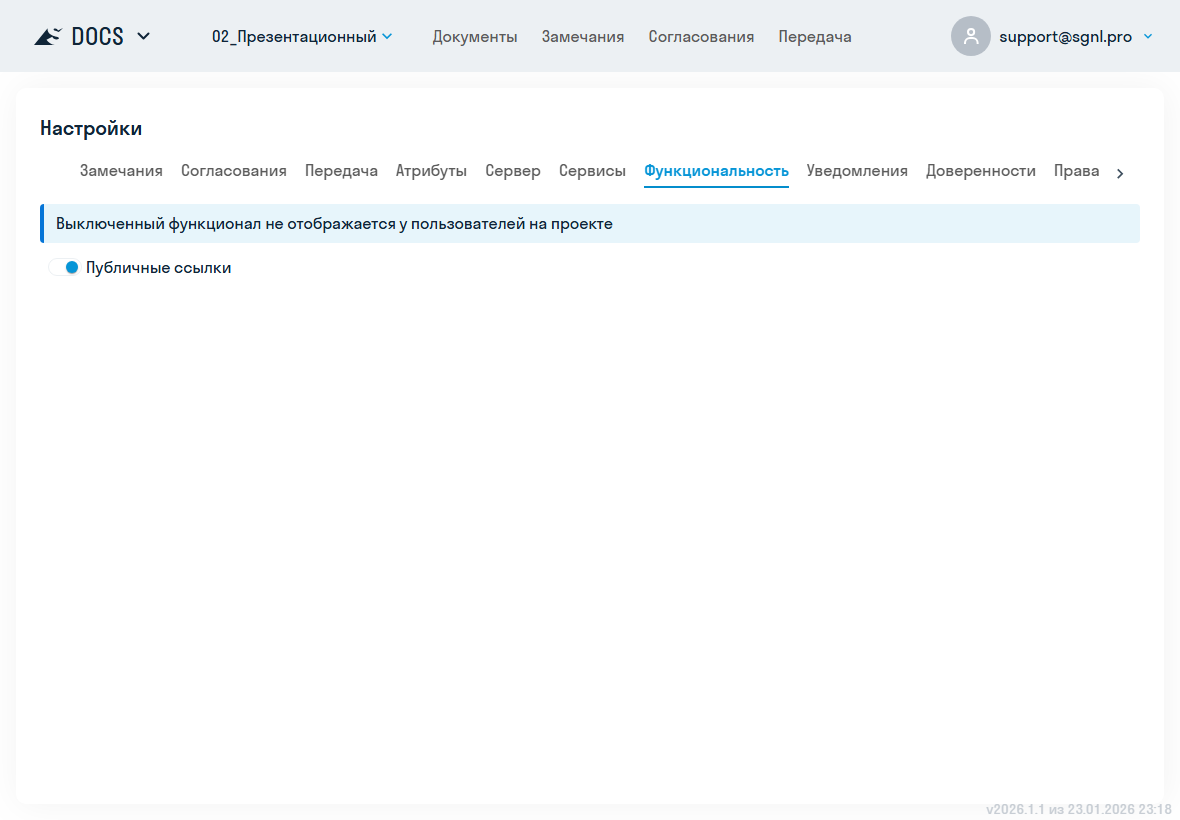This screenshot has width=1180, height=820.
Task: Open the Сервер settings tab
Action: (x=513, y=171)
